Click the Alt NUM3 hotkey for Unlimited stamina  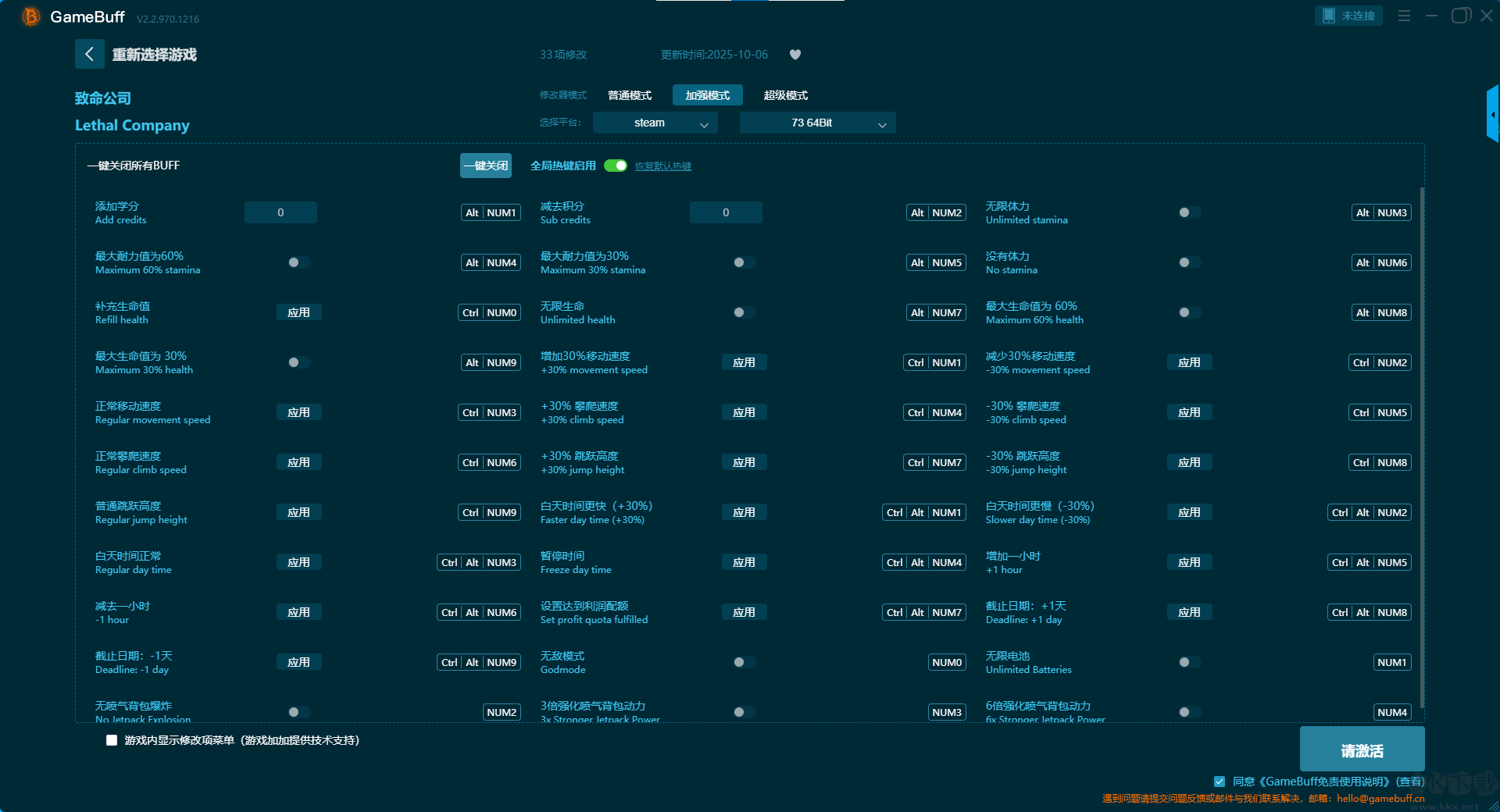1381,212
